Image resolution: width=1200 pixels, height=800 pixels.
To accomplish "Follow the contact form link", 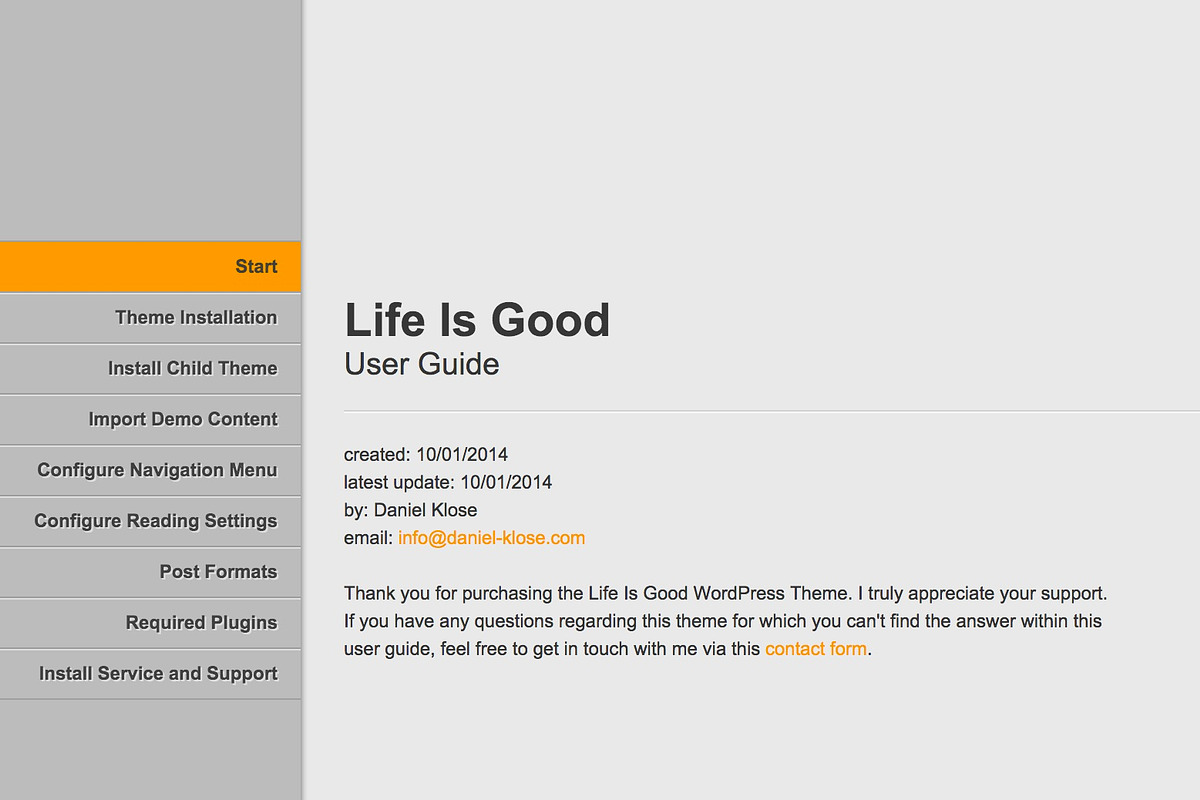I will (x=816, y=649).
